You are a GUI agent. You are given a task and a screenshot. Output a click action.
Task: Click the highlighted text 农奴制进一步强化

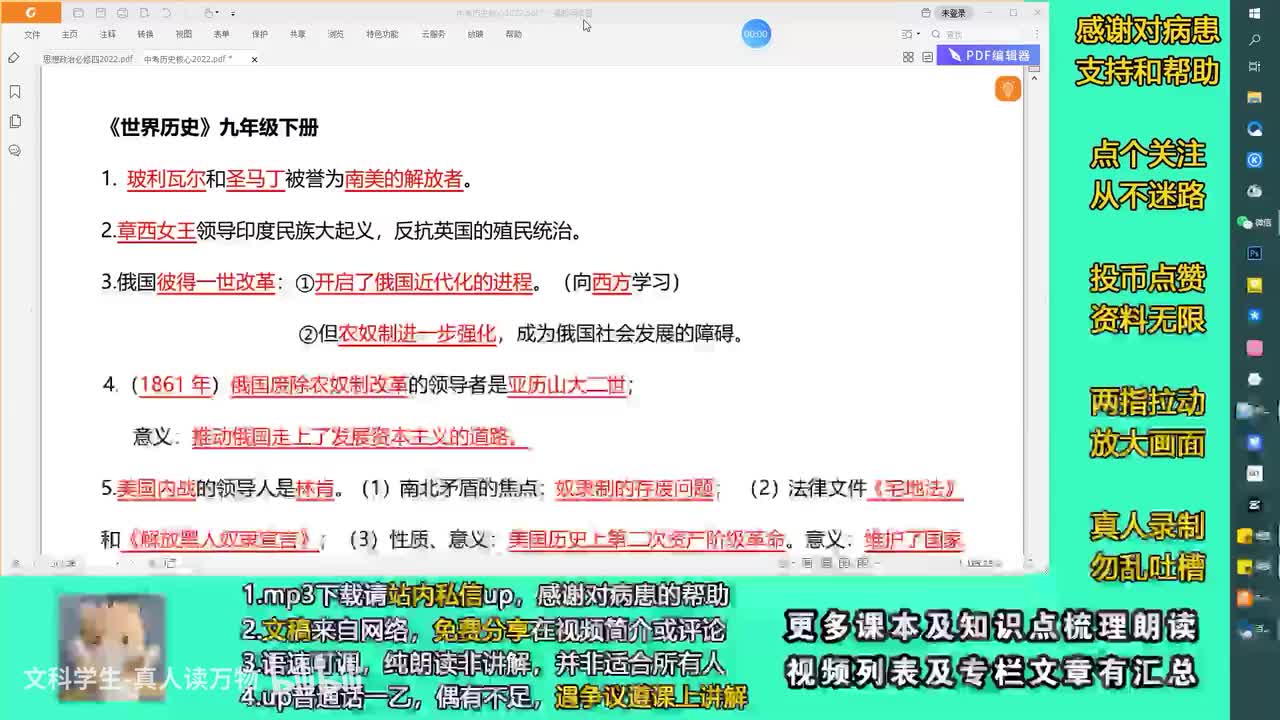417,334
